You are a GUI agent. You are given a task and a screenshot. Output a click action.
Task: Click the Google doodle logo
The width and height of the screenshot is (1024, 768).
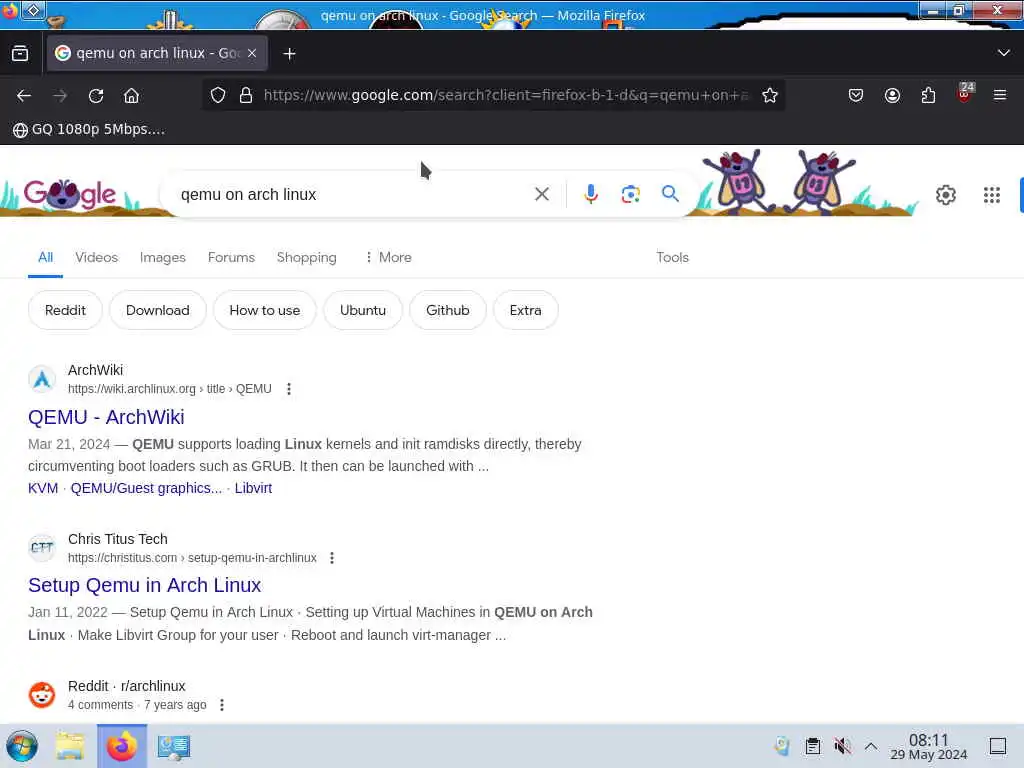70,194
